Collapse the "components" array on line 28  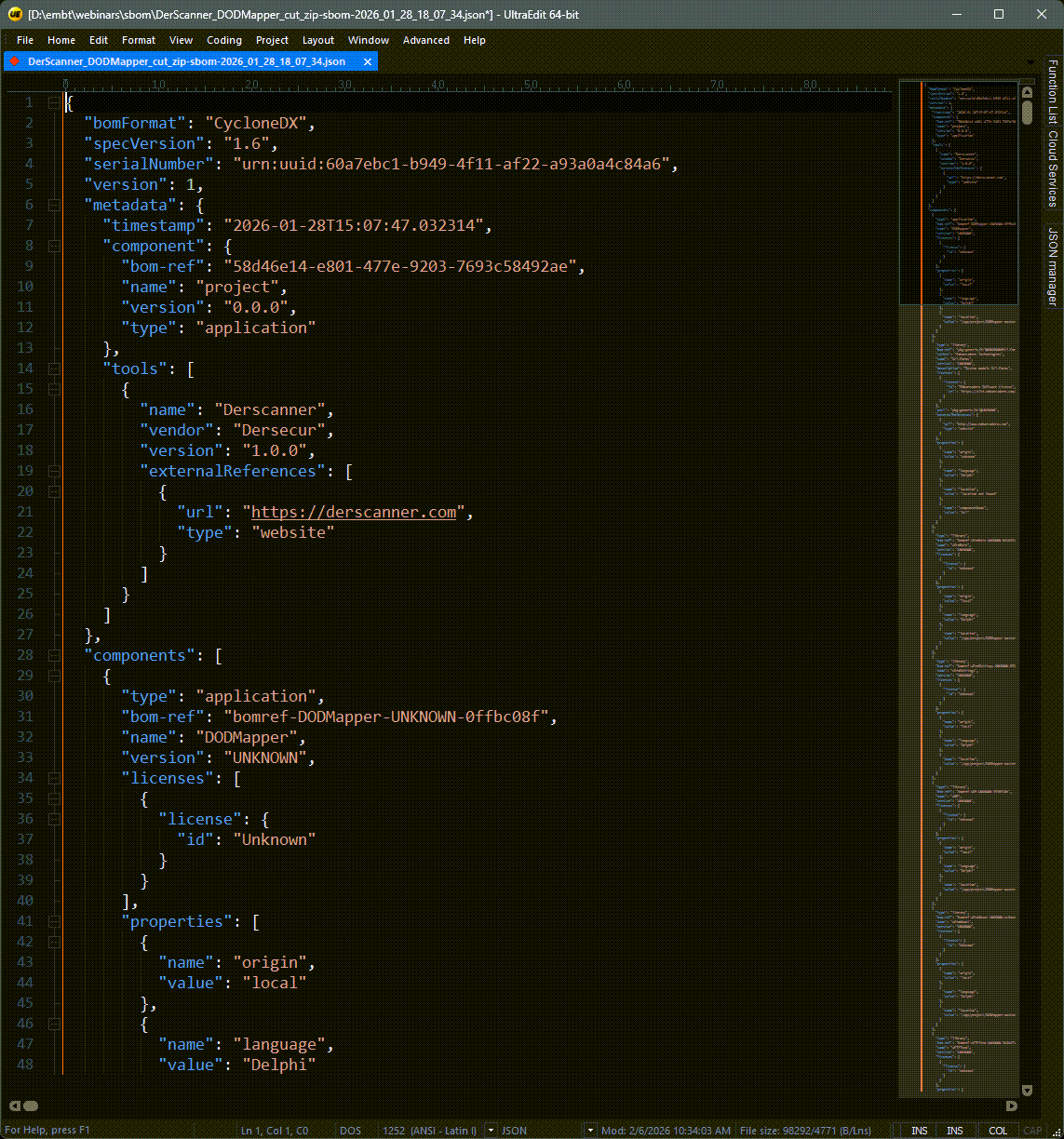click(x=54, y=655)
